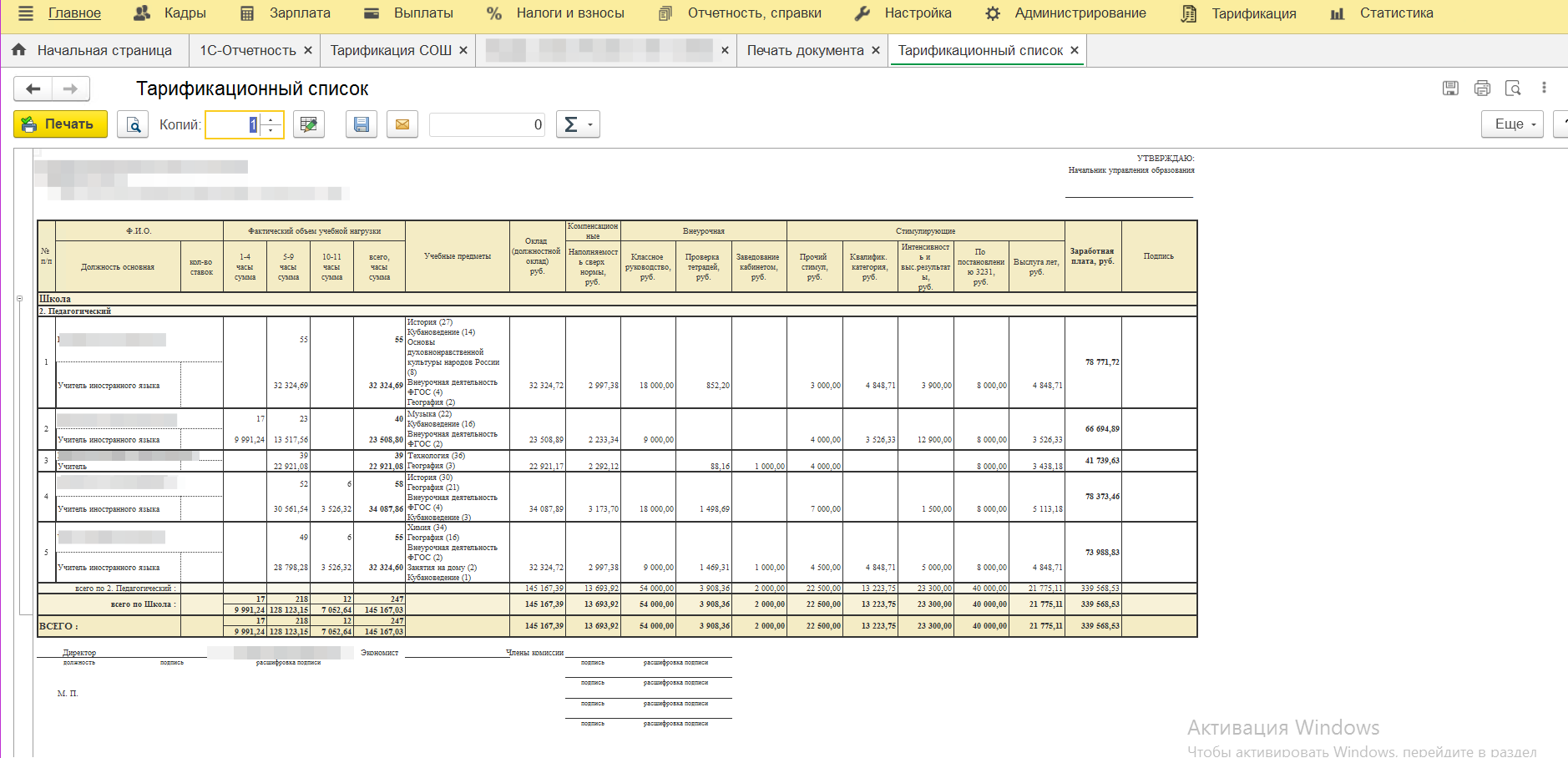
Task: Click the Копий number input field
Action: coord(233,124)
